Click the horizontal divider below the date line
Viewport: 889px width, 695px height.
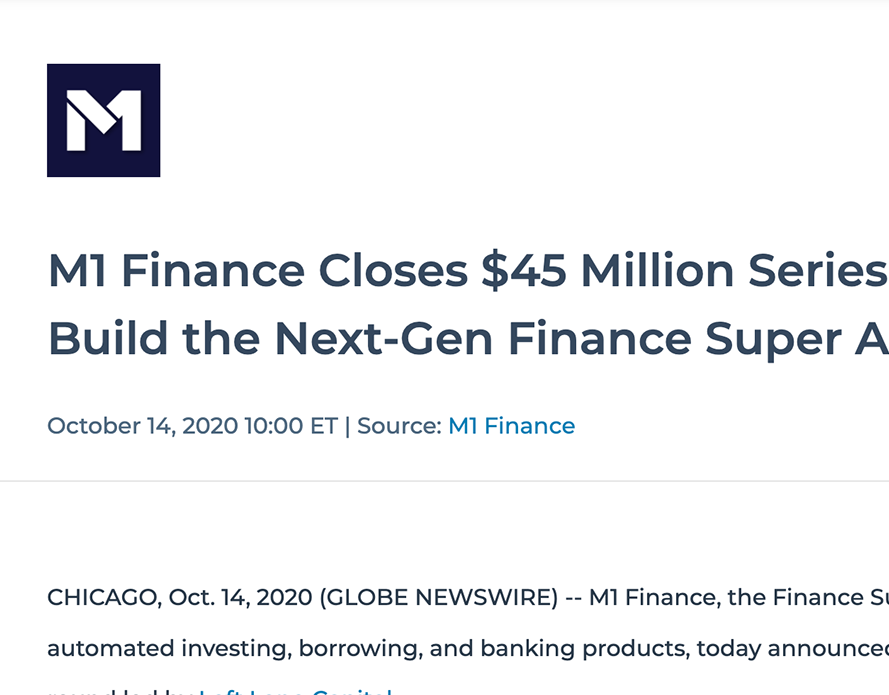point(444,481)
